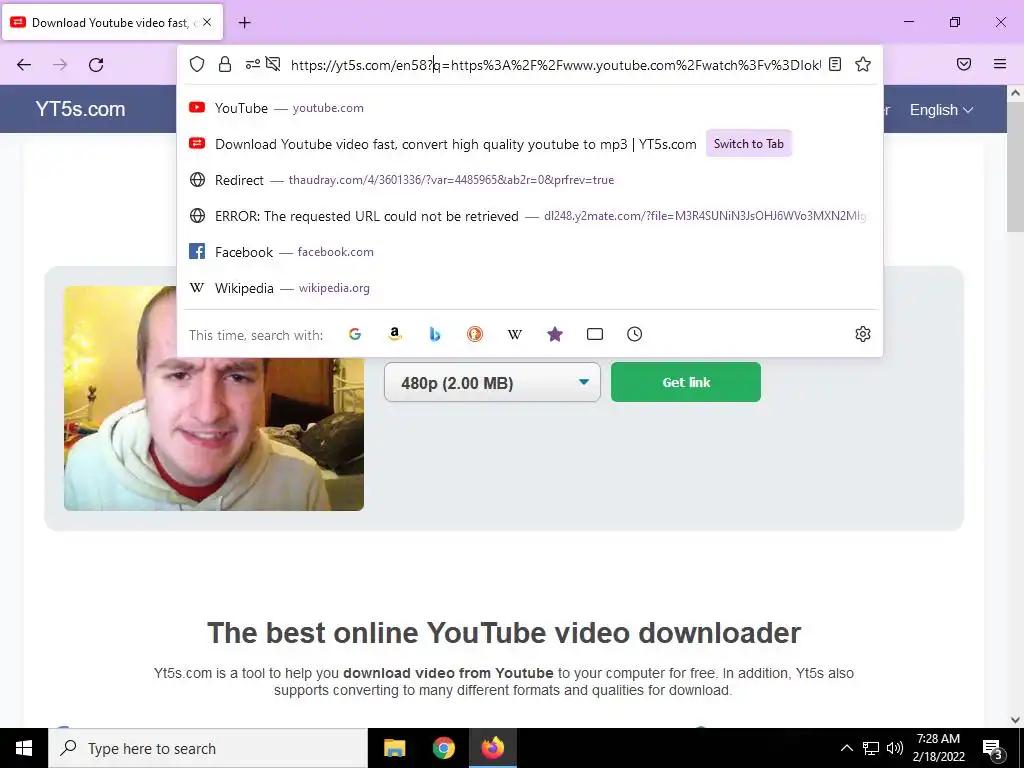Open site permissions icon in address bar

(x=253, y=64)
